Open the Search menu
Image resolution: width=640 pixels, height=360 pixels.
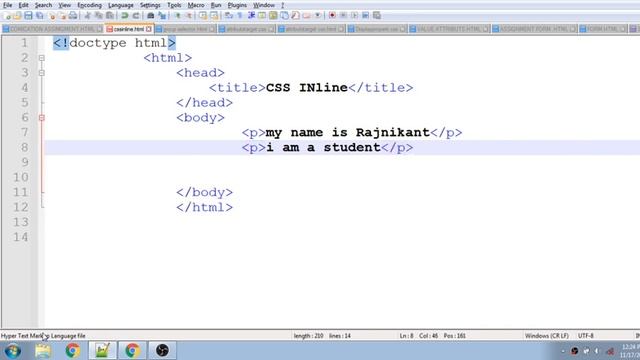(x=43, y=5)
